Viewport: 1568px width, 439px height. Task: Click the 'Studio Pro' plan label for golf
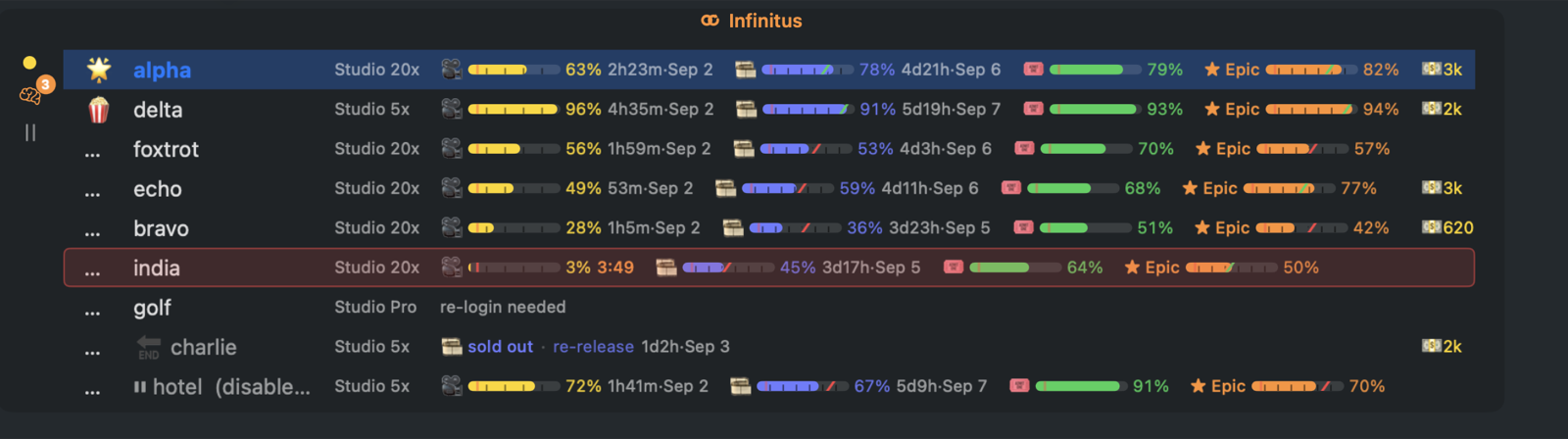(375, 307)
